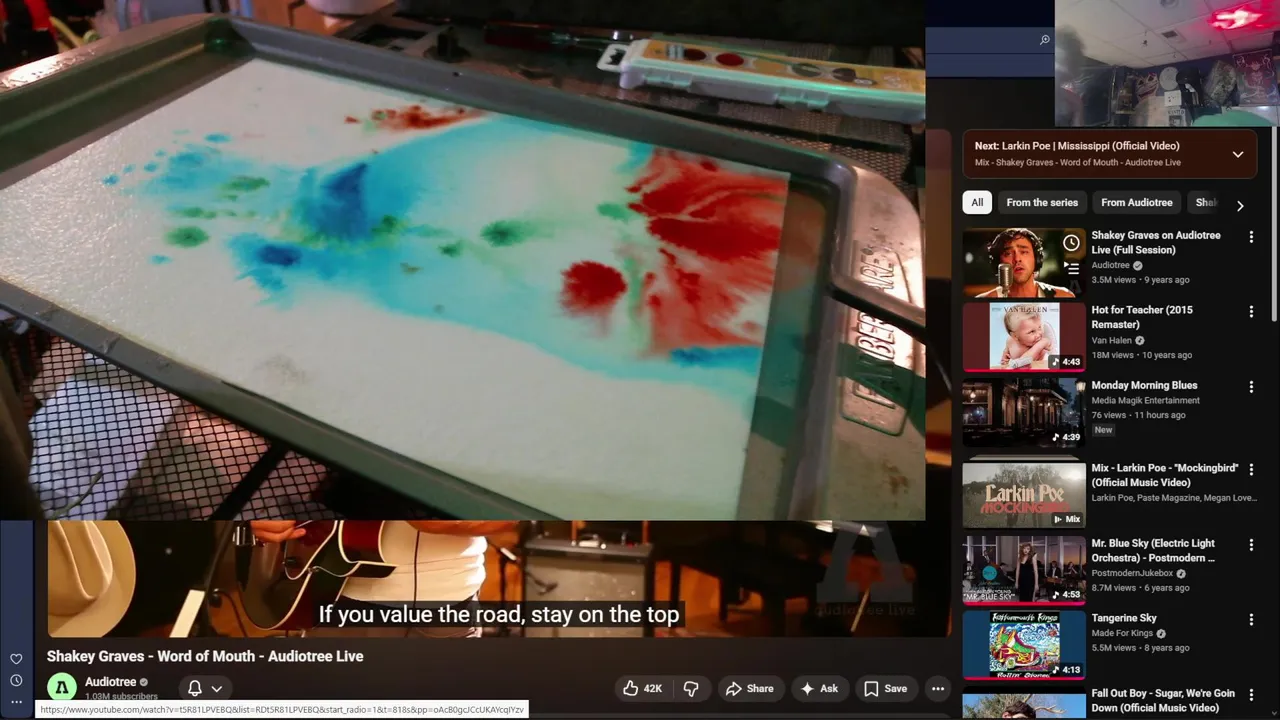The width and height of the screenshot is (1280, 720).
Task: Click the clock icon in the left sidebar
Action: (x=16, y=681)
